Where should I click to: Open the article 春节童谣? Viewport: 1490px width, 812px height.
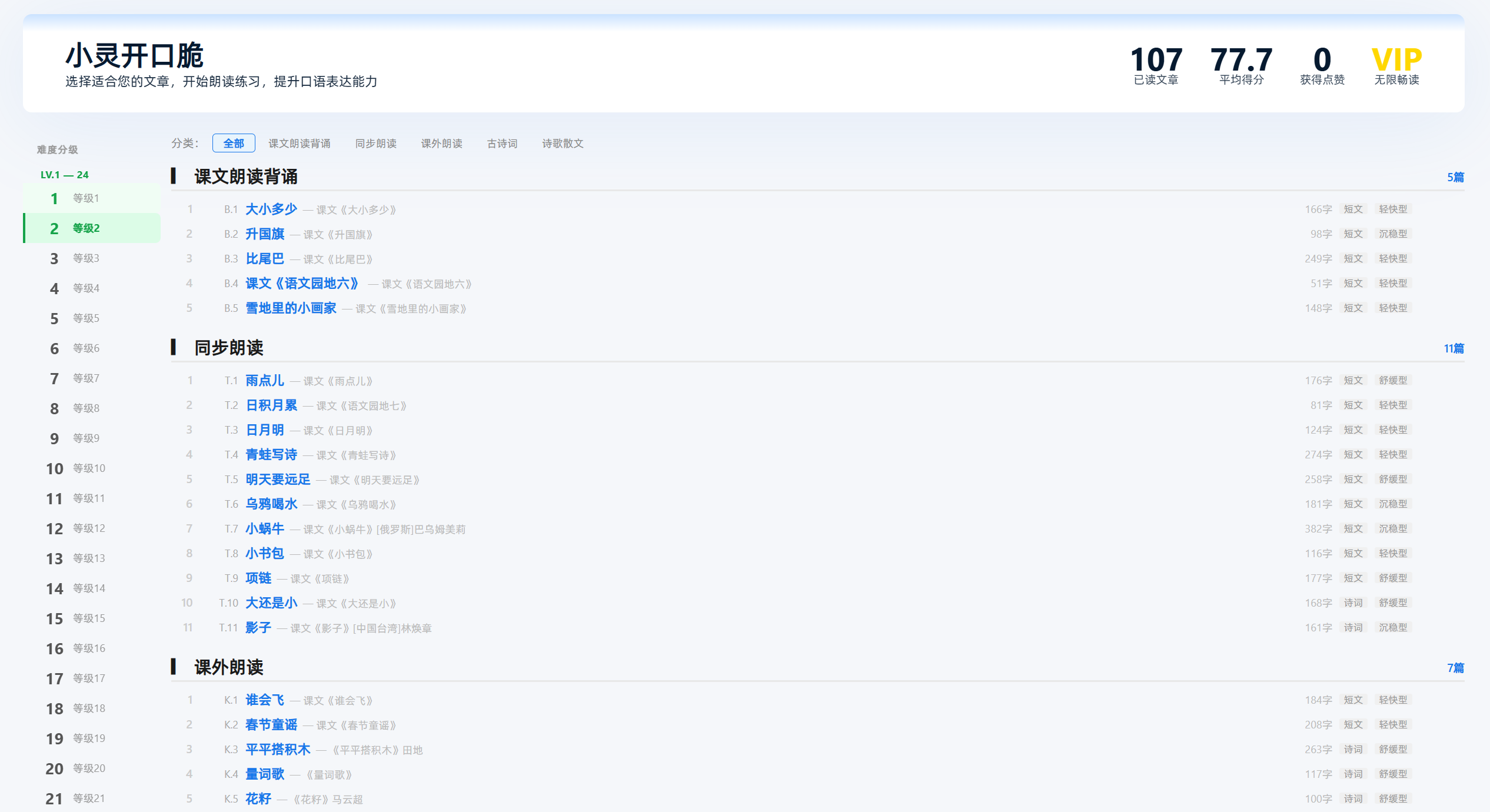(271, 724)
